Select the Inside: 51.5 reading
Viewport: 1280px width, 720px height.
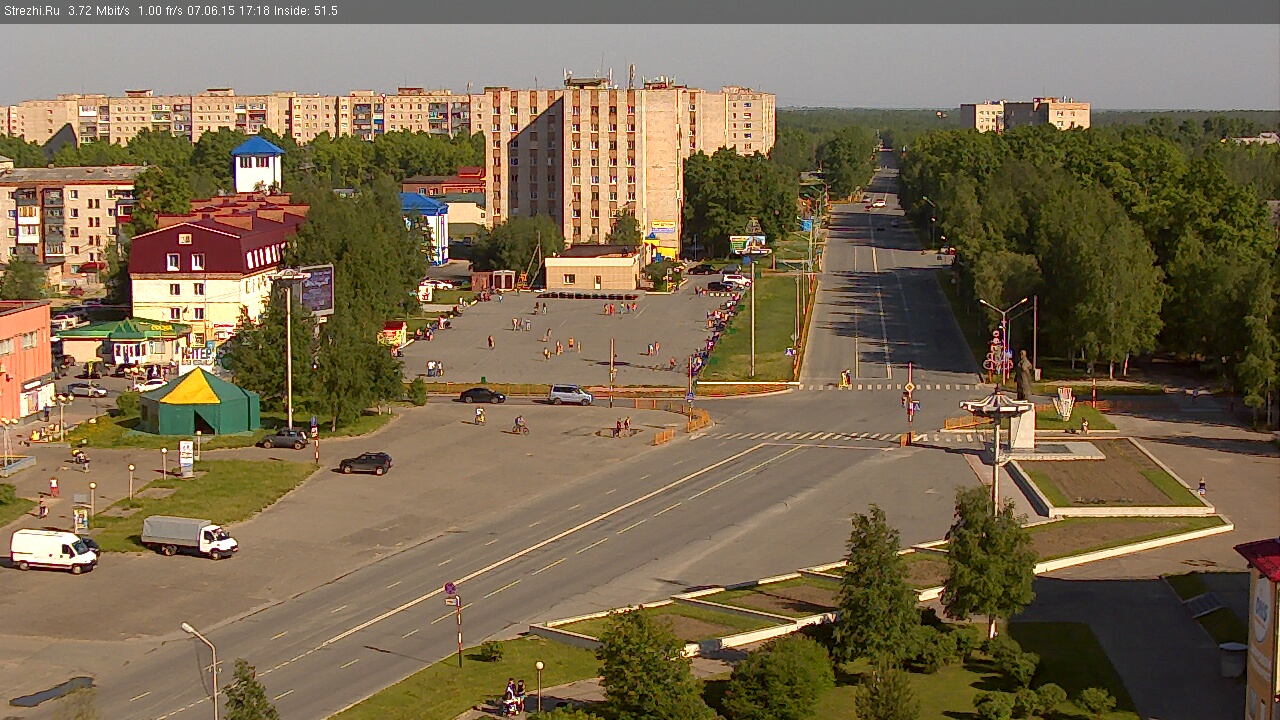point(306,11)
